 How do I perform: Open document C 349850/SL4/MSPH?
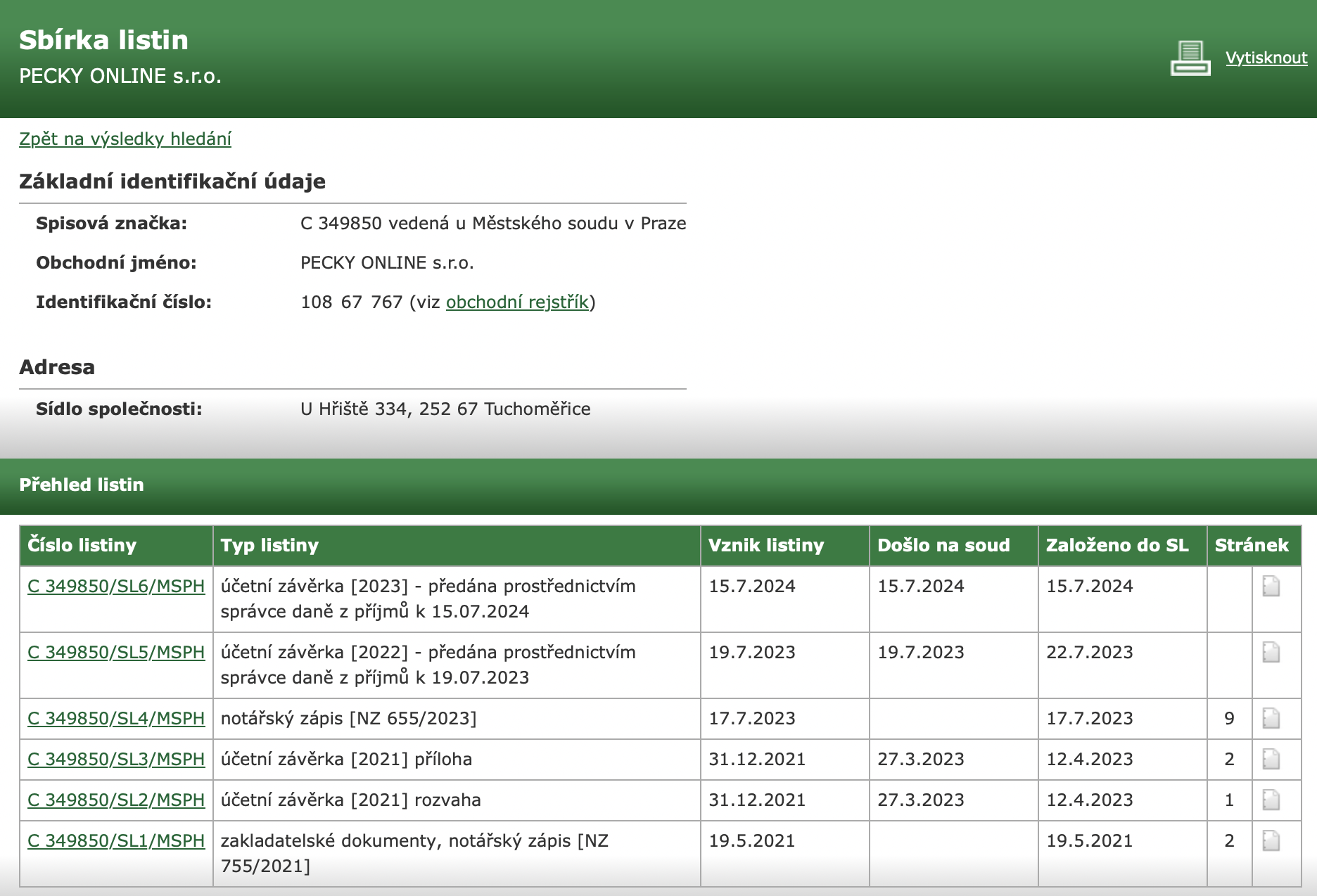coord(116,718)
